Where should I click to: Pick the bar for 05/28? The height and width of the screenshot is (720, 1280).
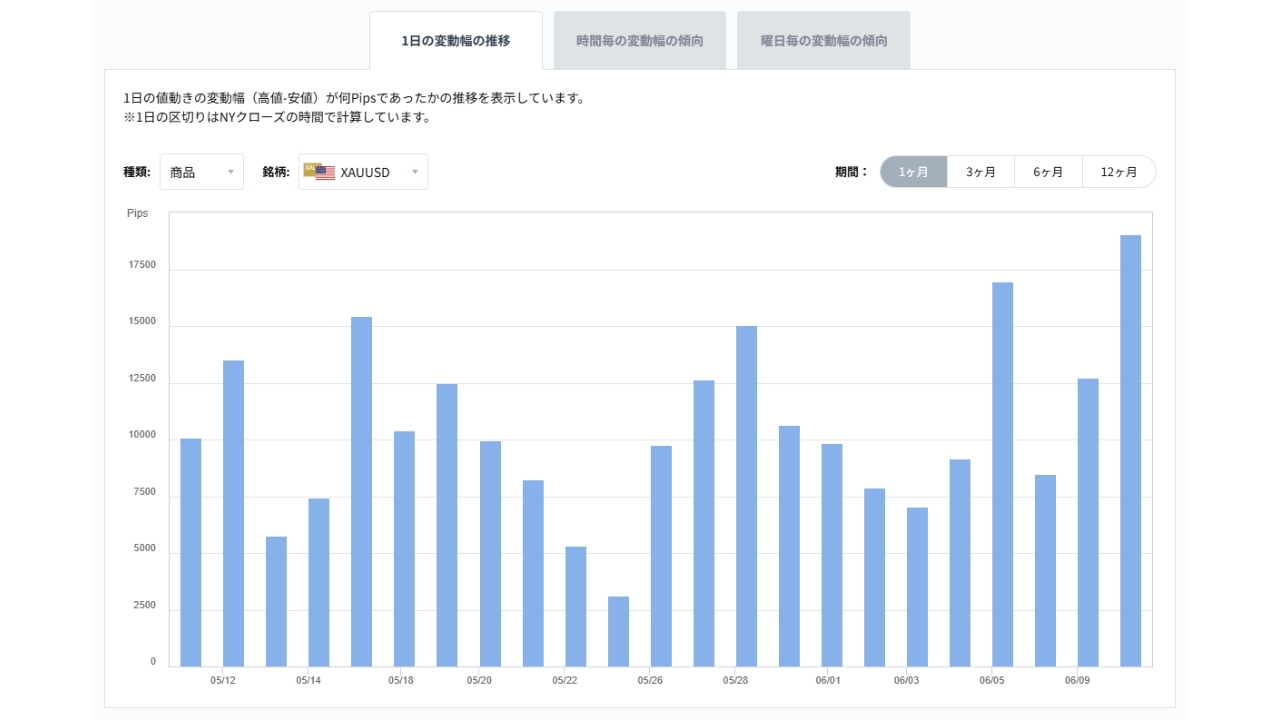(746, 496)
